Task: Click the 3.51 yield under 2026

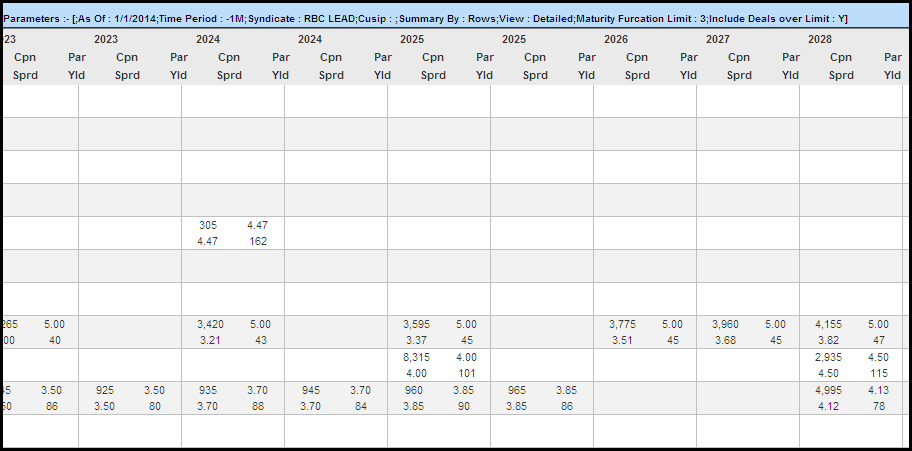Action: point(622,340)
